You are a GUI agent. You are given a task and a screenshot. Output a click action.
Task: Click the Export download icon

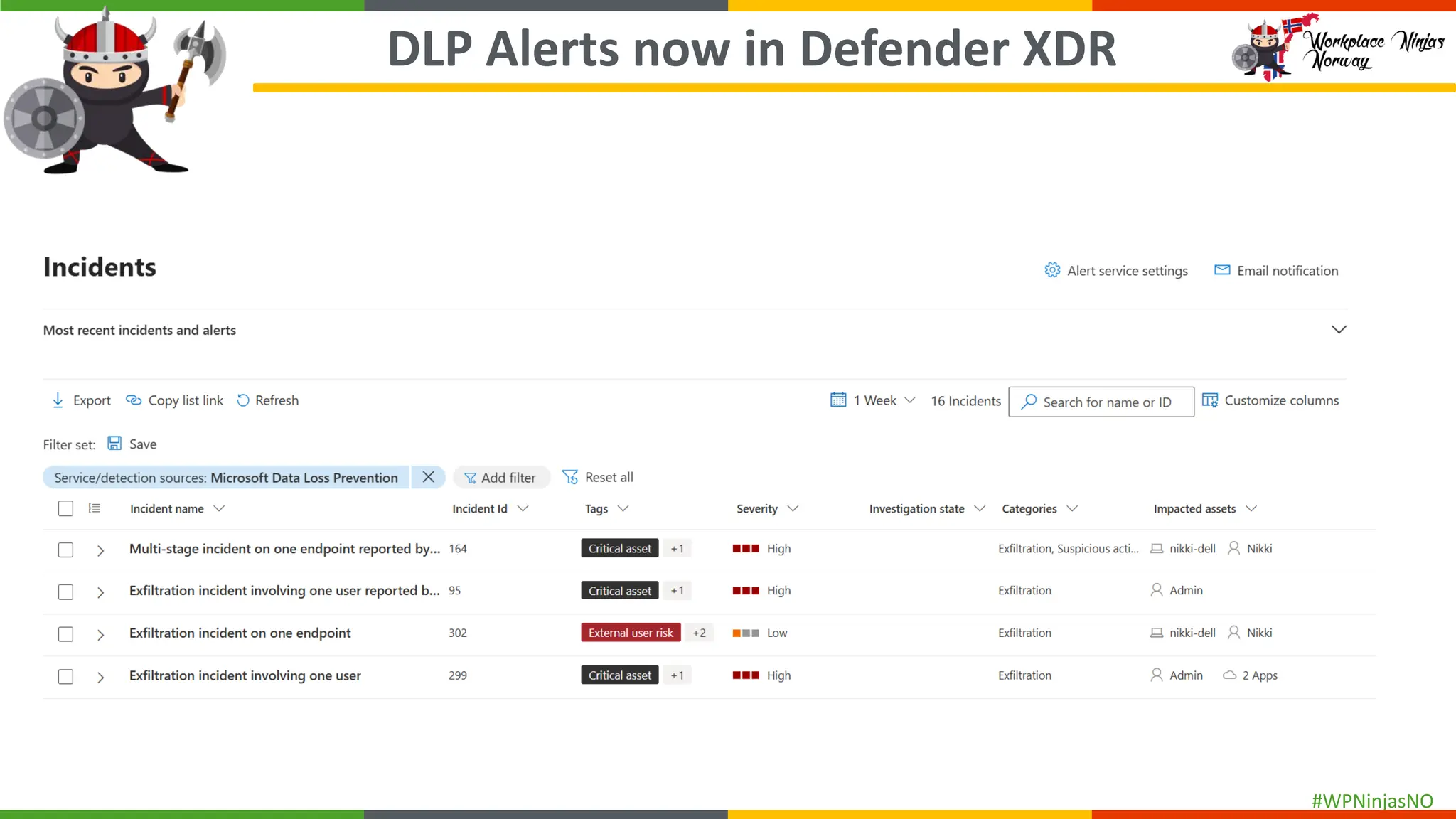(x=58, y=400)
